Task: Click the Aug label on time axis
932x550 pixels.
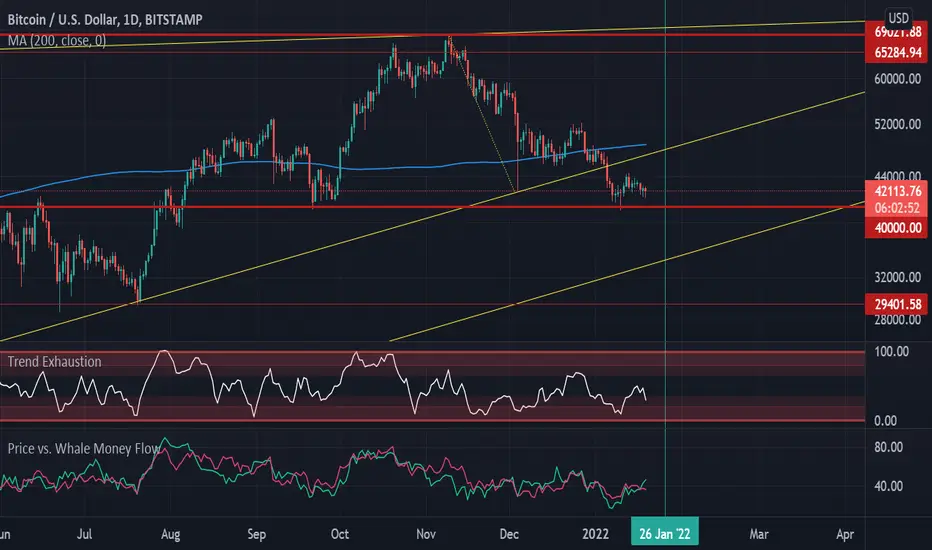Action: [171, 534]
